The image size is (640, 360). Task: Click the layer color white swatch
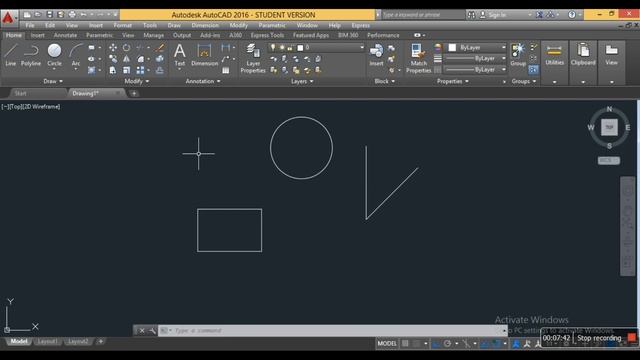tap(300, 48)
